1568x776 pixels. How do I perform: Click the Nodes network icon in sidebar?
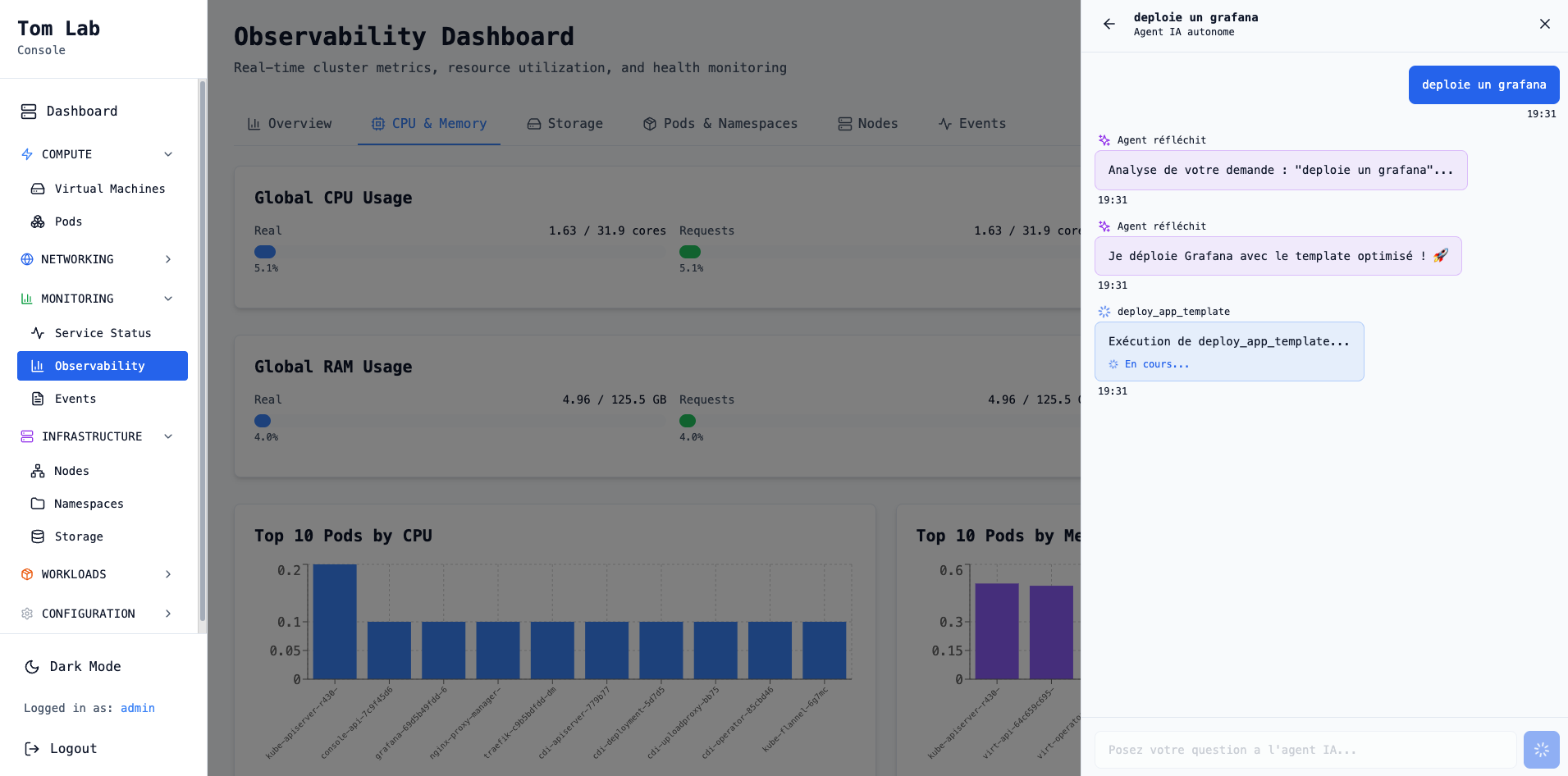tap(38, 471)
